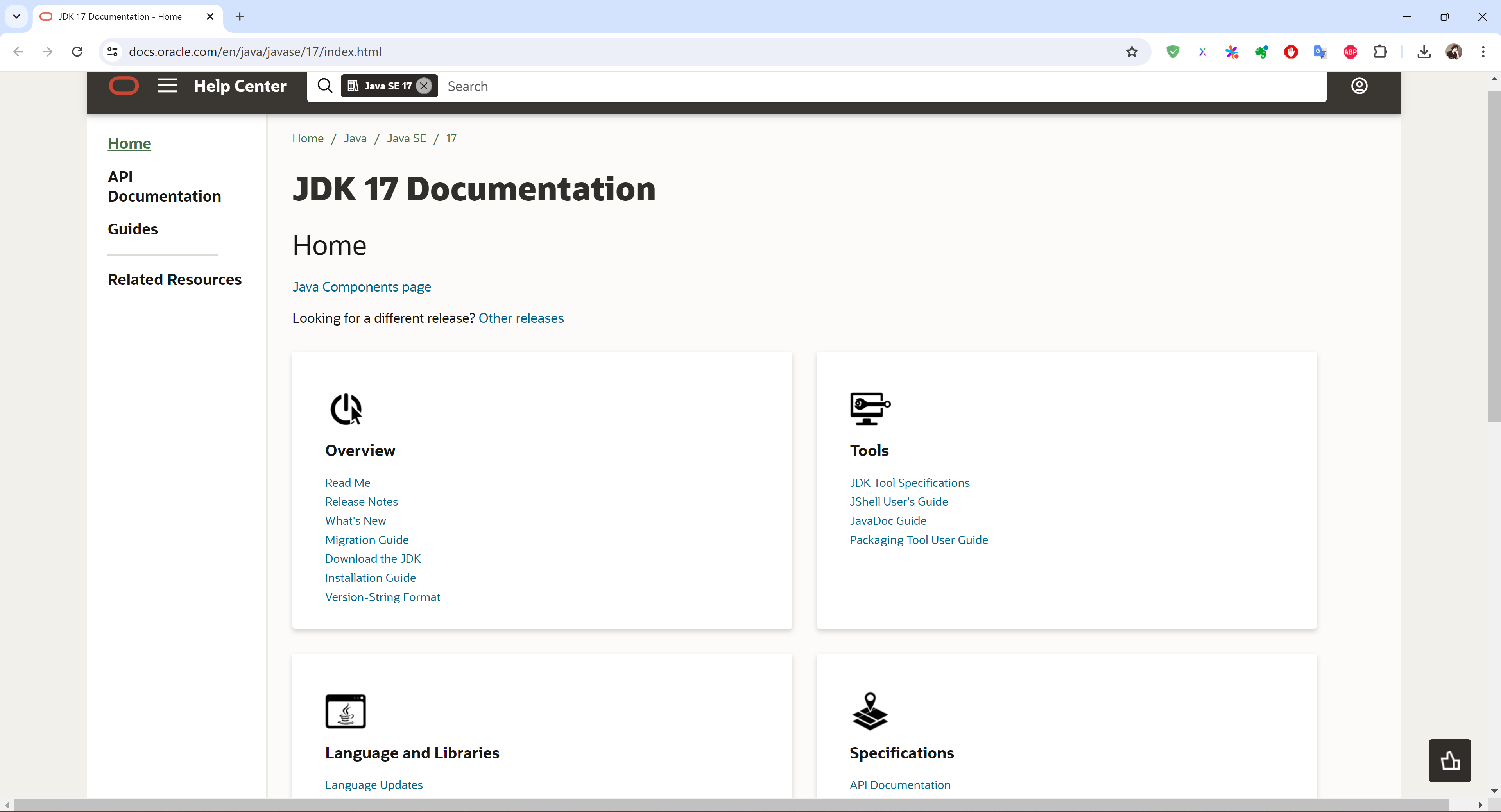Click the Oracle logo icon
Screen dimensions: 1501x812
click(124, 86)
